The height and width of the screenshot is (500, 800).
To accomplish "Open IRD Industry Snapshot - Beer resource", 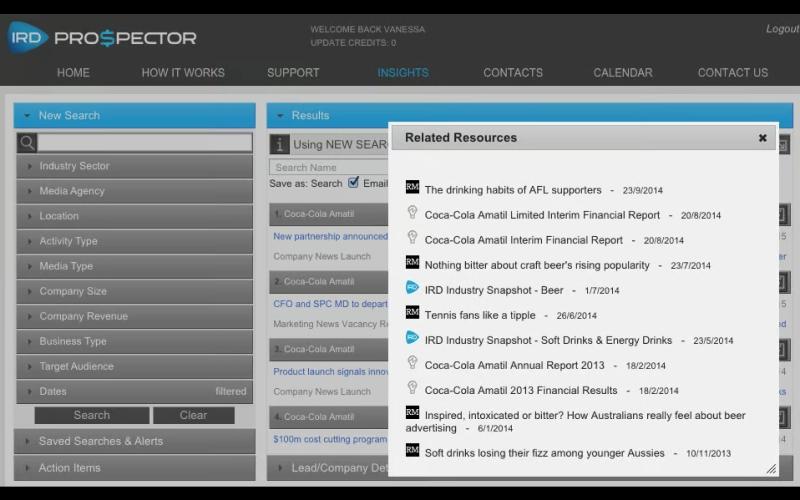I will 494,290.
